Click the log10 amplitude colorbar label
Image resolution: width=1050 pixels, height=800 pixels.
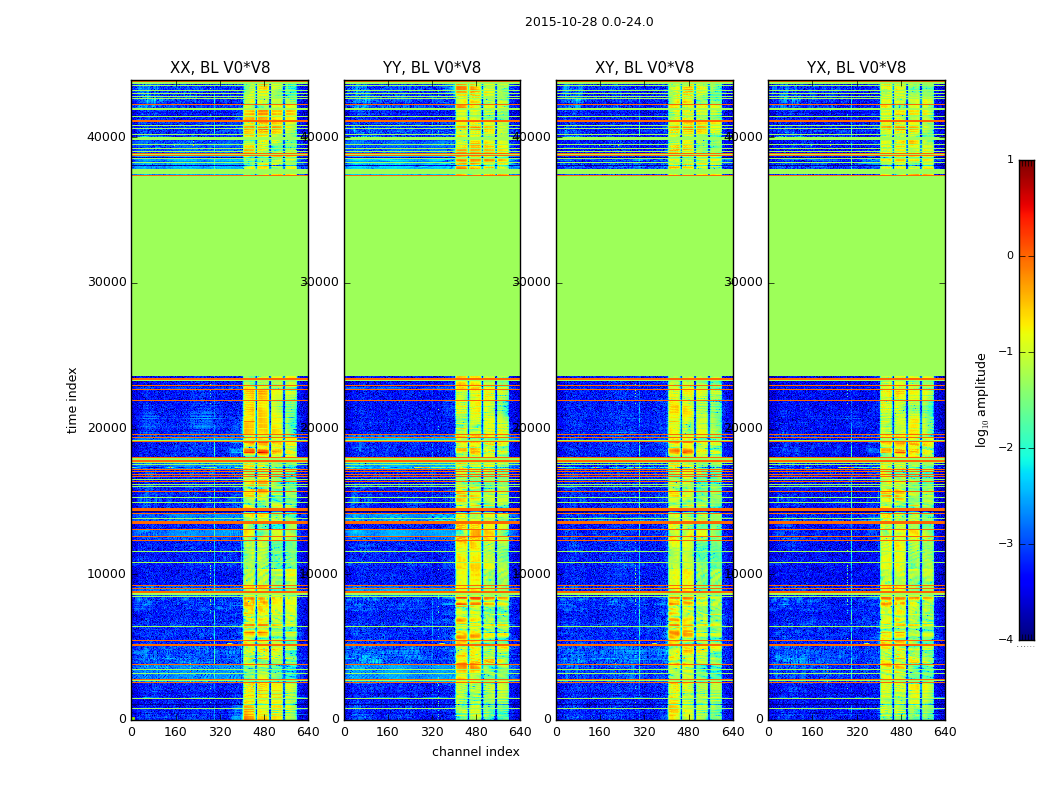(x=981, y=400)
